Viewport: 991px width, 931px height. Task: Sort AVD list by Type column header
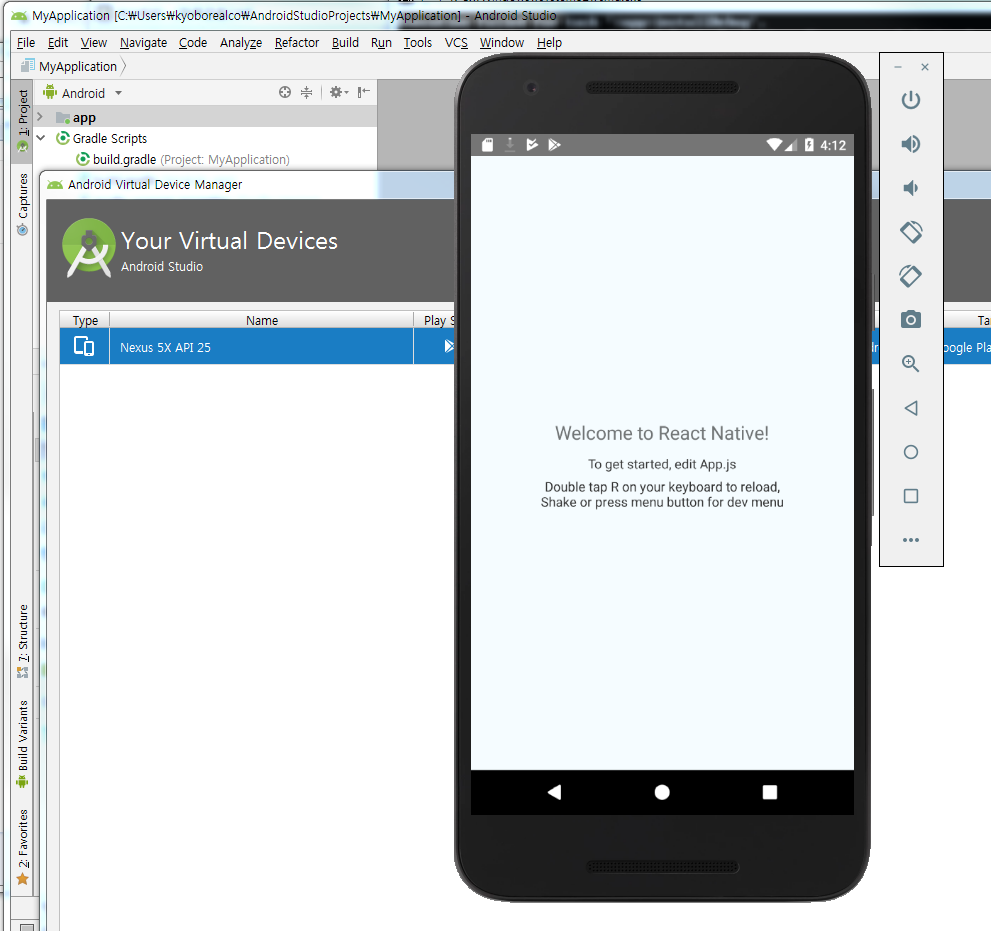click(x=85, y=320)
